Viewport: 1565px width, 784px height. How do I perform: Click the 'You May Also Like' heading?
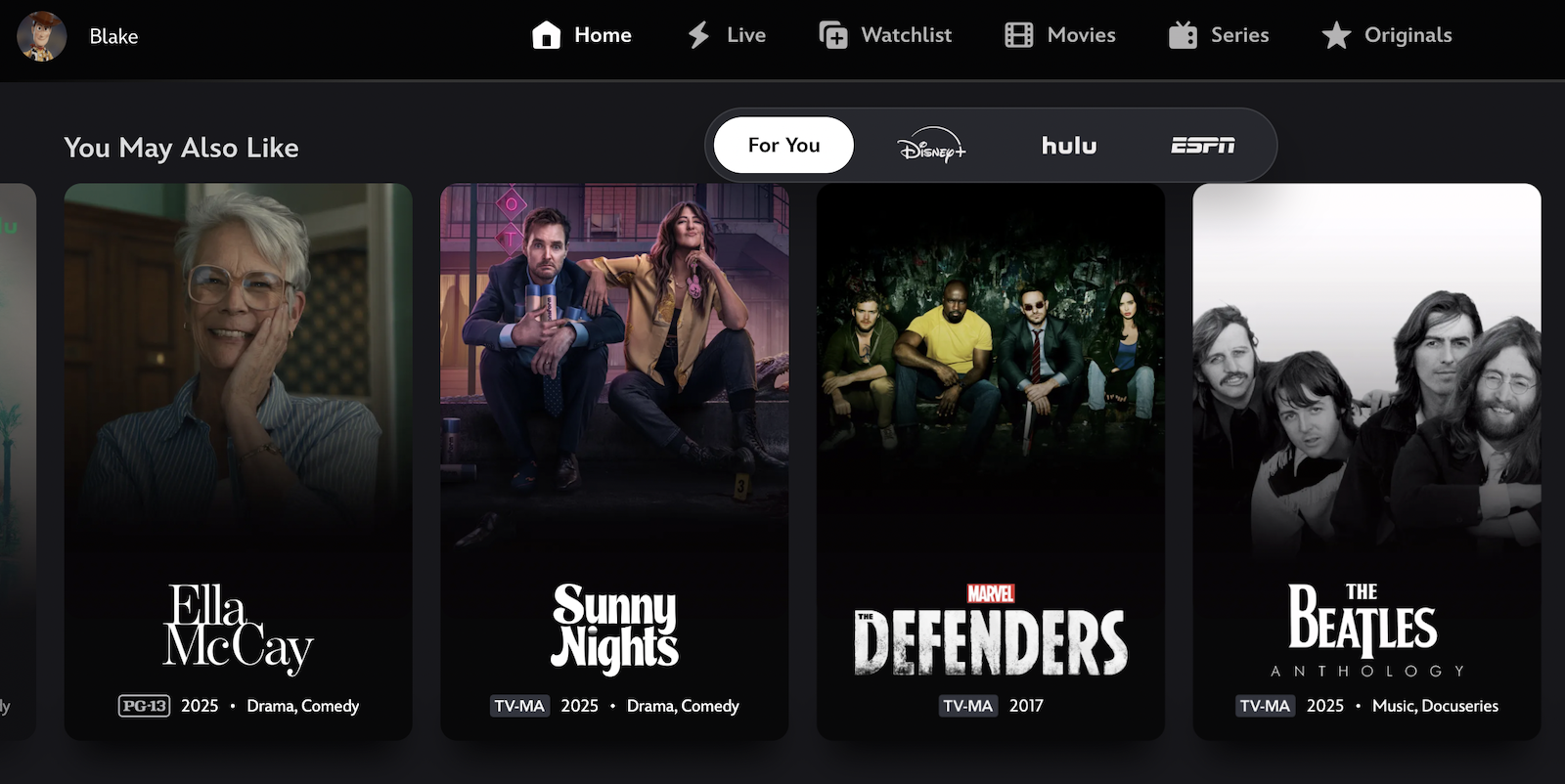(x=181, y=148)
